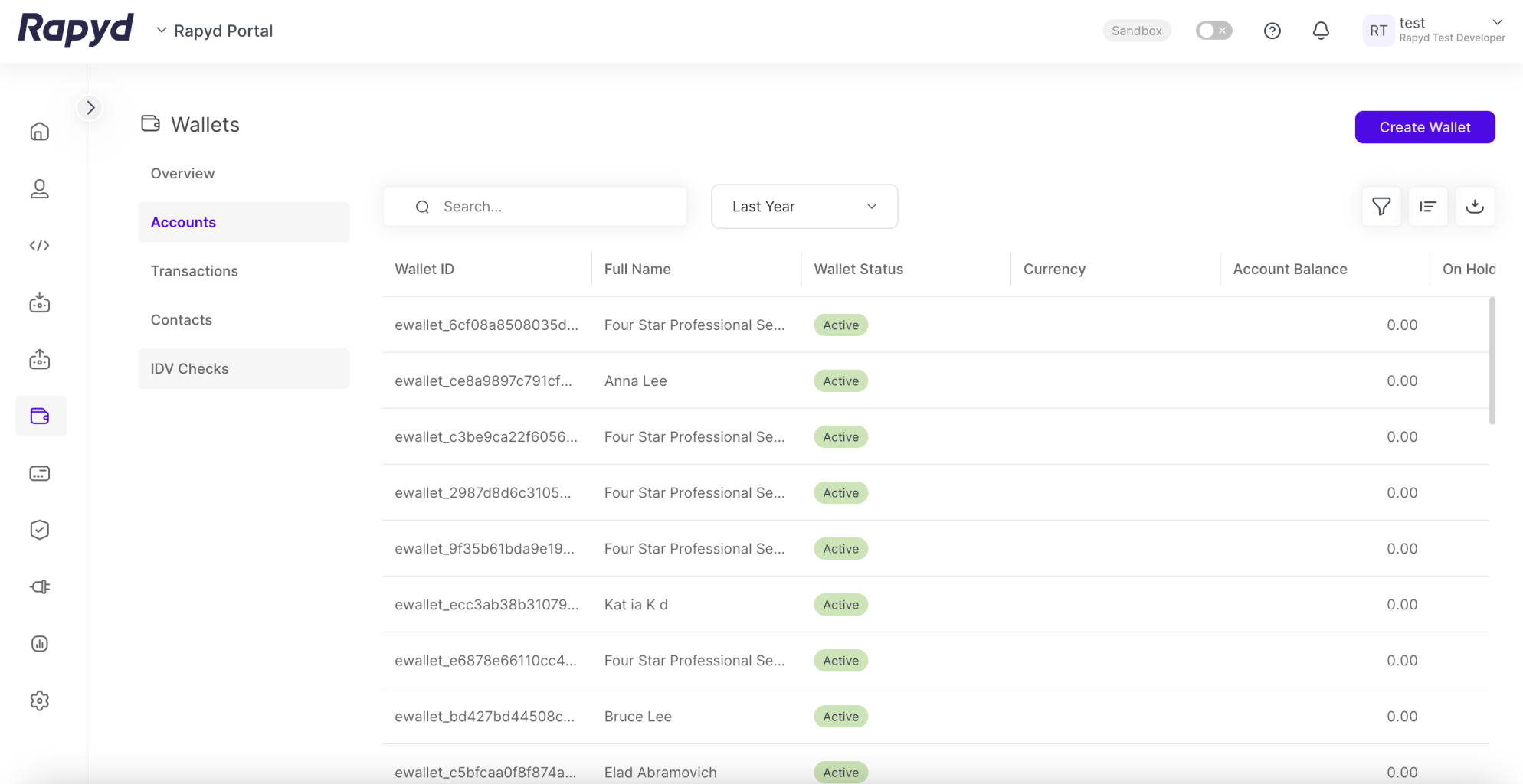Image resolution: width=1523 pixels, height=784 pixels.
Task: Click the Create Wallet button
Action: pos(1425,127)
